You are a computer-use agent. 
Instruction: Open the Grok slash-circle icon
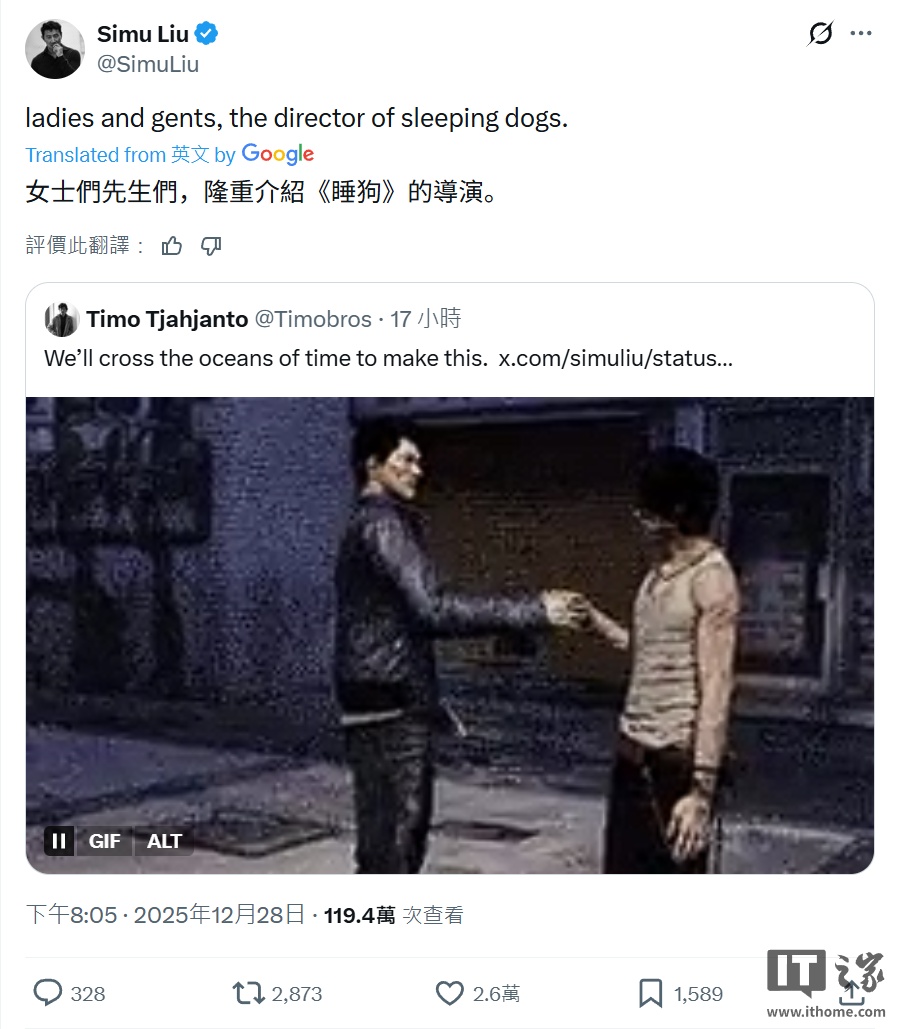pos(820,33)
